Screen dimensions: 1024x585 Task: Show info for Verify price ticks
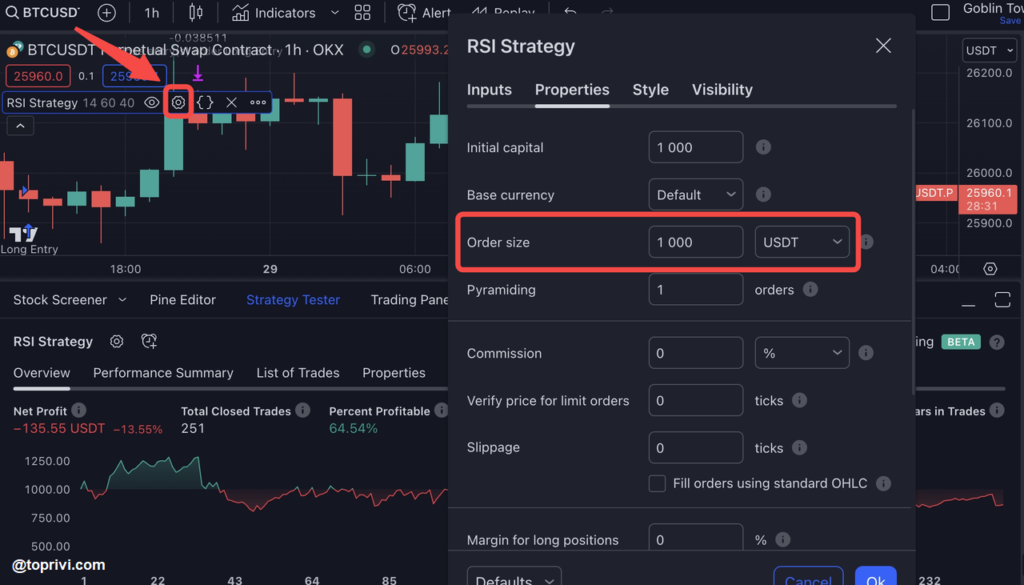[x=799, y=400]
